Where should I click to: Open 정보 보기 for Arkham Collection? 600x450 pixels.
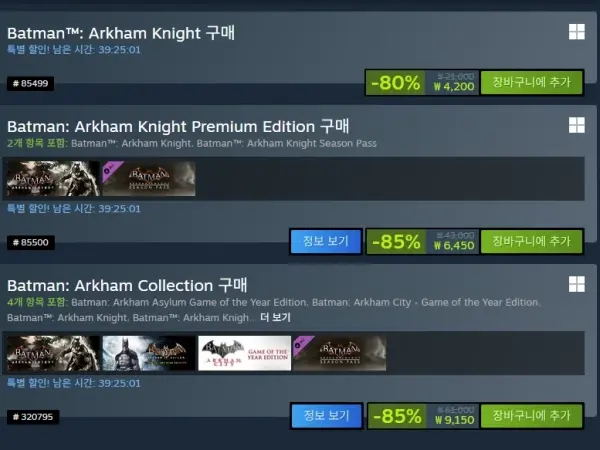pos(327,416)
